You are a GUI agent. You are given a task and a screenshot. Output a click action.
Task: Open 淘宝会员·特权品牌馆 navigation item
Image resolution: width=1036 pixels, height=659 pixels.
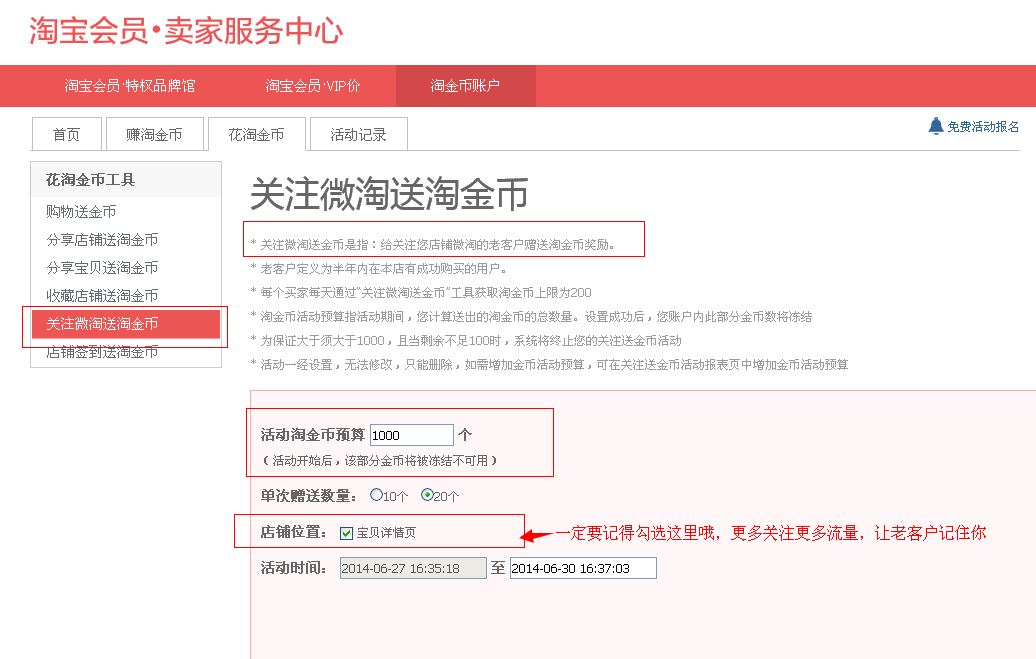click(x=130, y=86)
